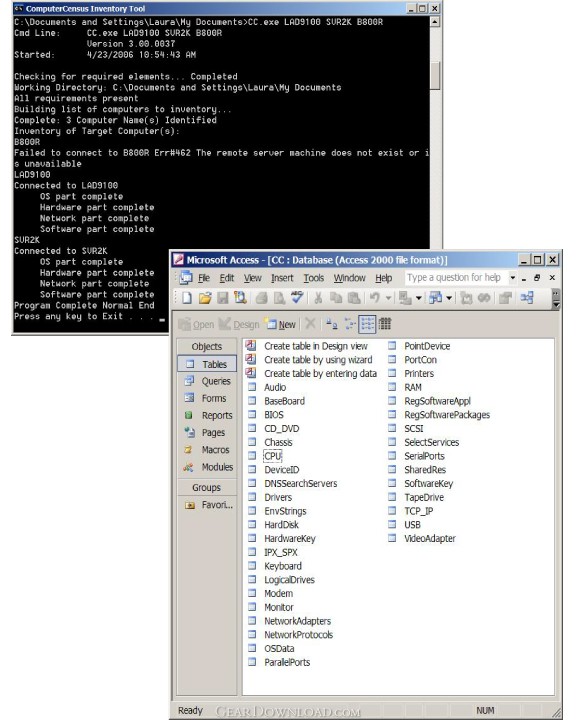Select Macros in Objects pane

pyautogui.click(x=207, y=450)
